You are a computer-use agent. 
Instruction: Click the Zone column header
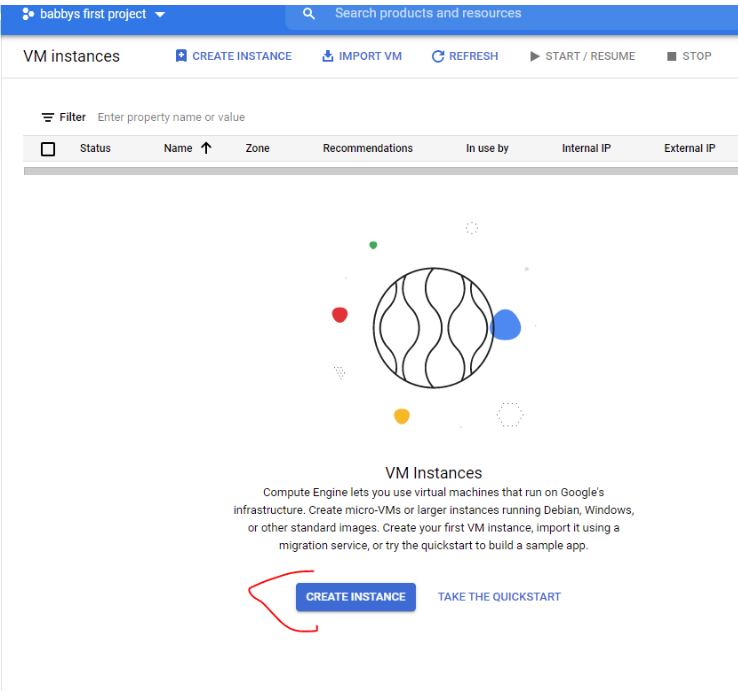[257, 148]
